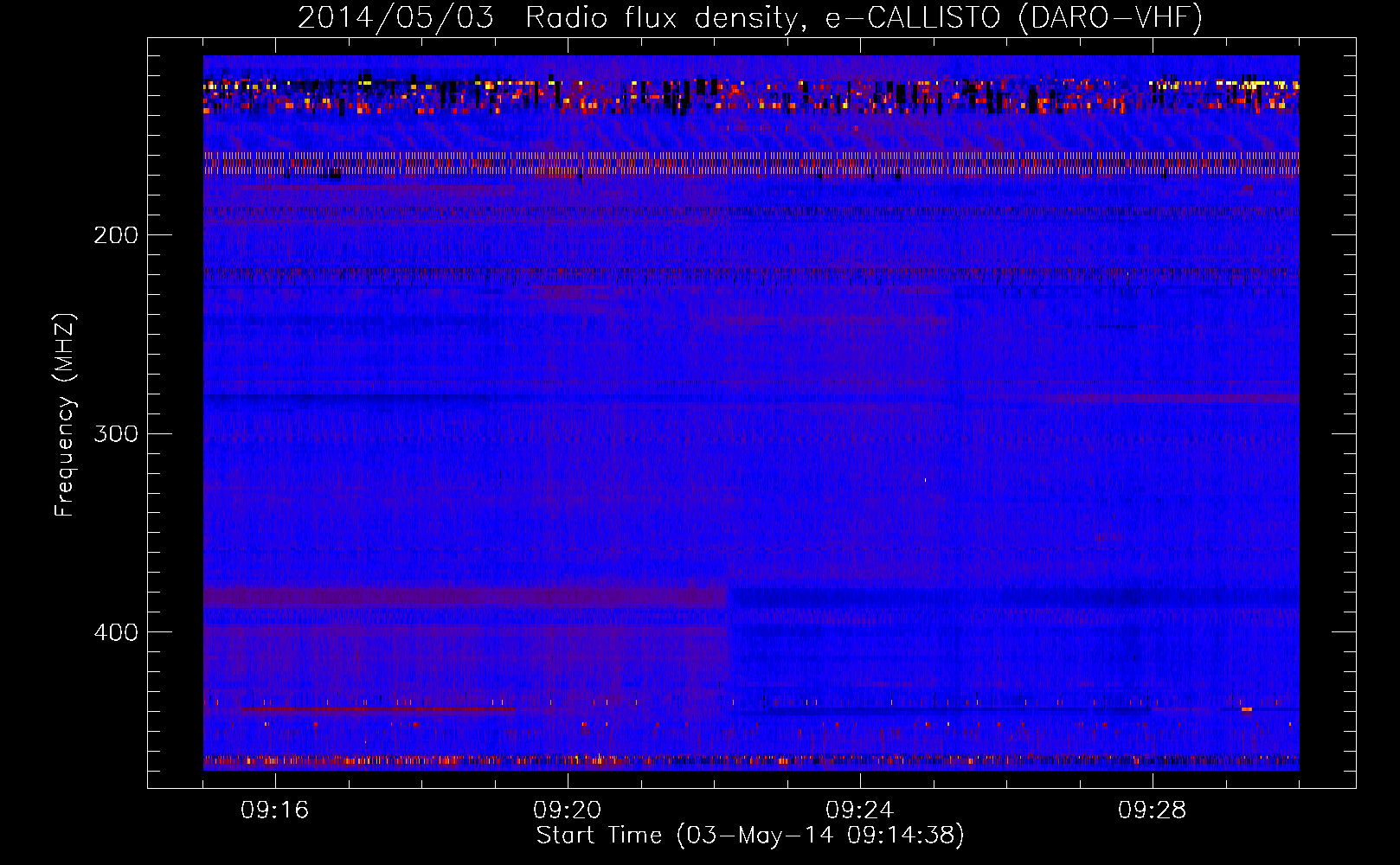Click the "09:20" time tick label
The width and height of the screenshot is (1400, 865).
[568, 811]
